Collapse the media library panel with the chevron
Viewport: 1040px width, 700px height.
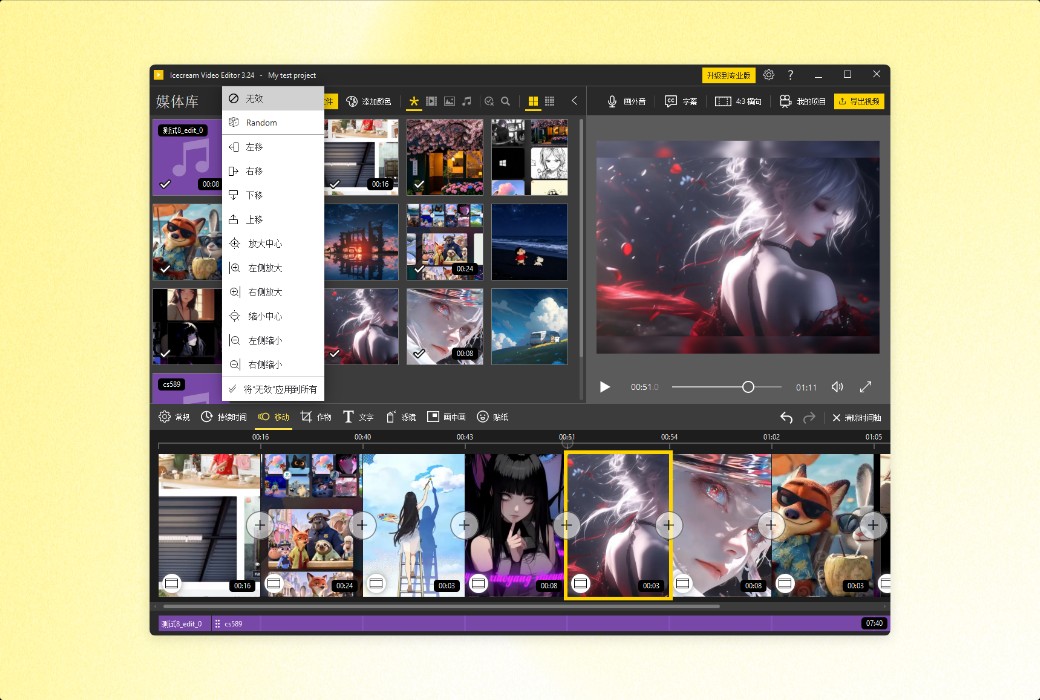pyautogui.click(x=573, y=101)
